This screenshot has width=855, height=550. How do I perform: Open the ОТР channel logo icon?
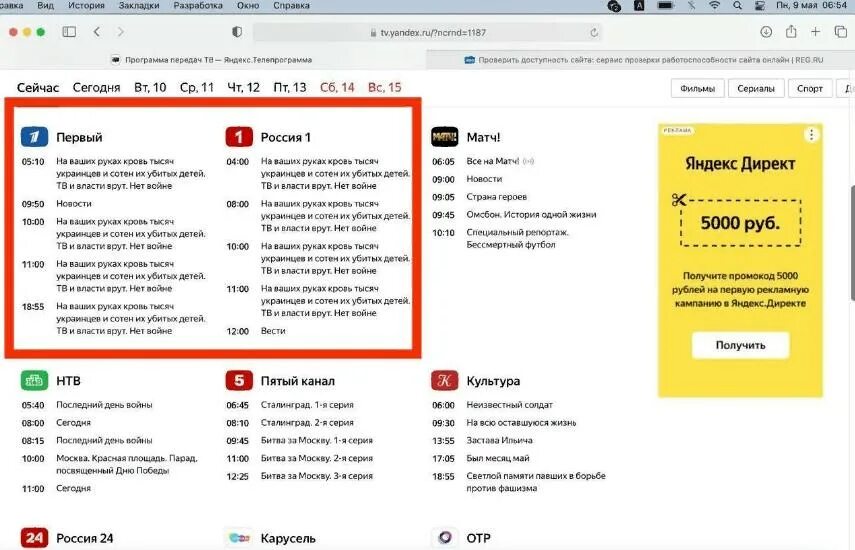(x=444, y=538)
